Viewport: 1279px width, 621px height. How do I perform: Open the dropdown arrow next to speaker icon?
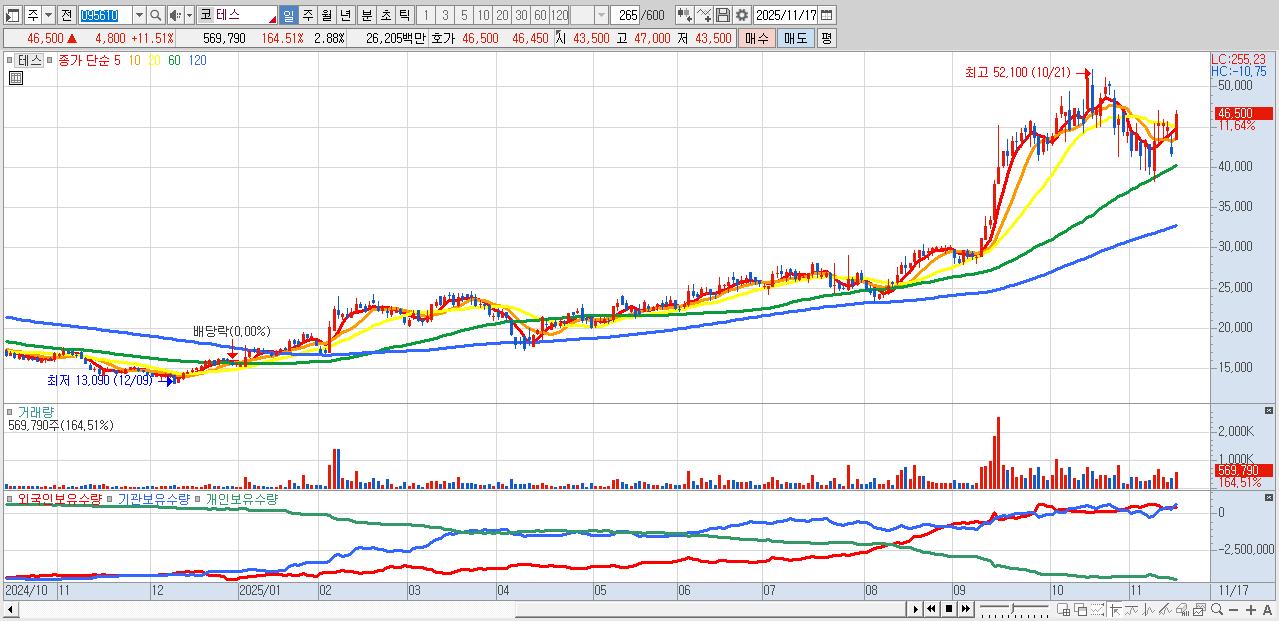(x=190, y=15)
